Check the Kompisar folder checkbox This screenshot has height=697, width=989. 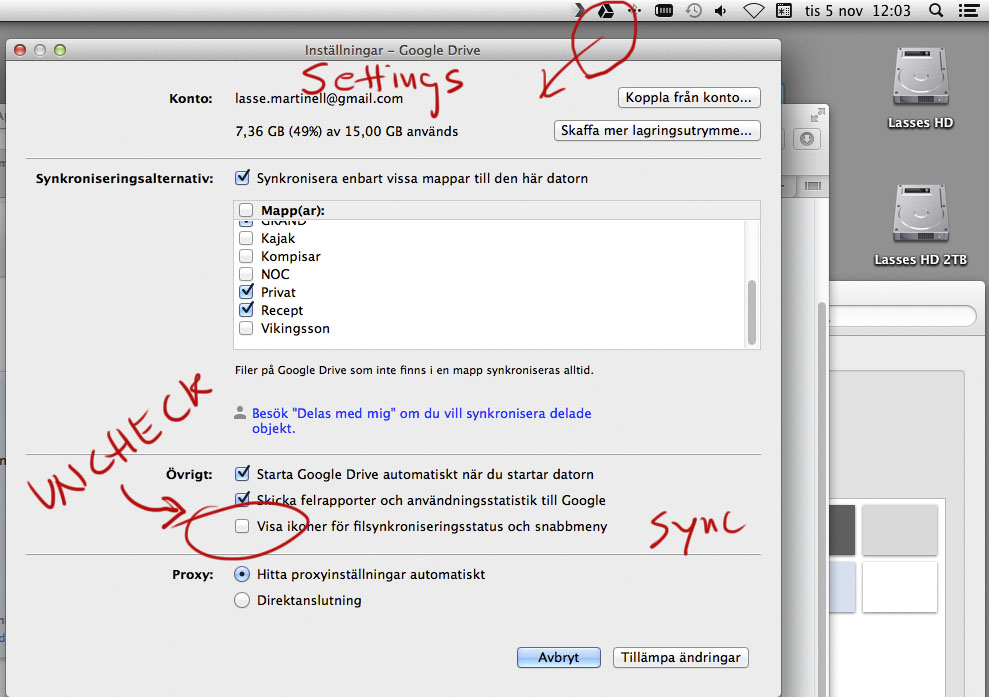point(246,256)
